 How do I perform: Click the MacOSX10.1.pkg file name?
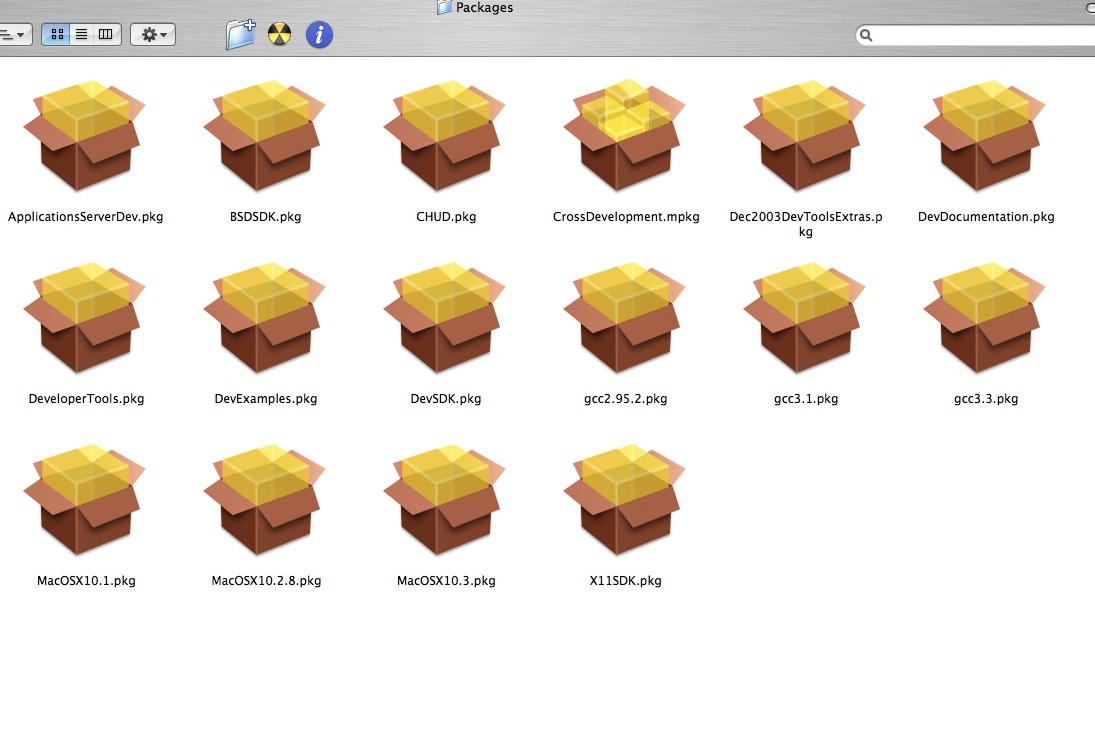pos(86,581)
